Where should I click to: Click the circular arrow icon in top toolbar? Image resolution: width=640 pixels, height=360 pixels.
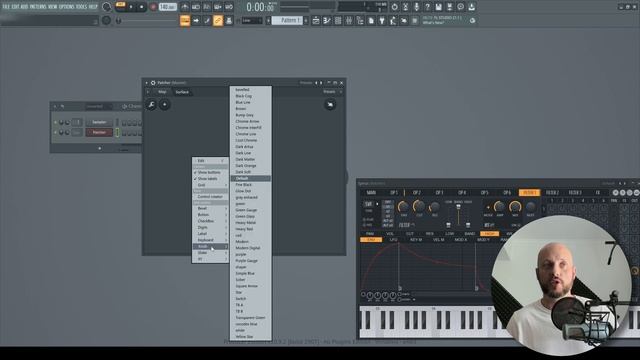[394, 7]
